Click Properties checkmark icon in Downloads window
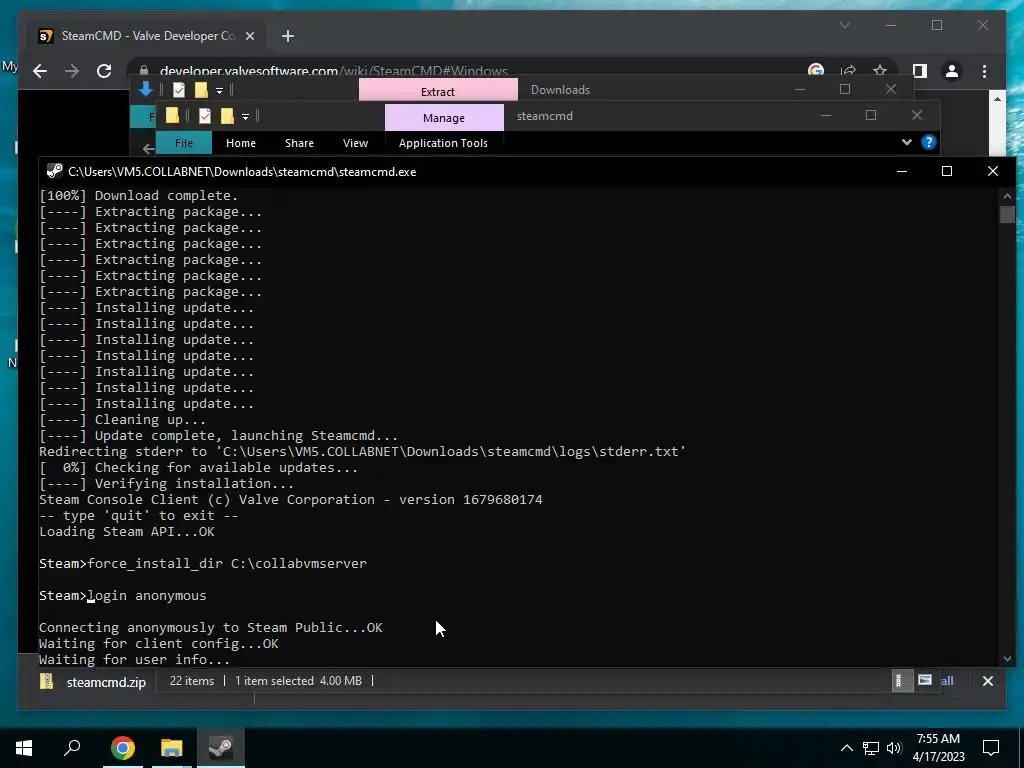 pos(178,90)
